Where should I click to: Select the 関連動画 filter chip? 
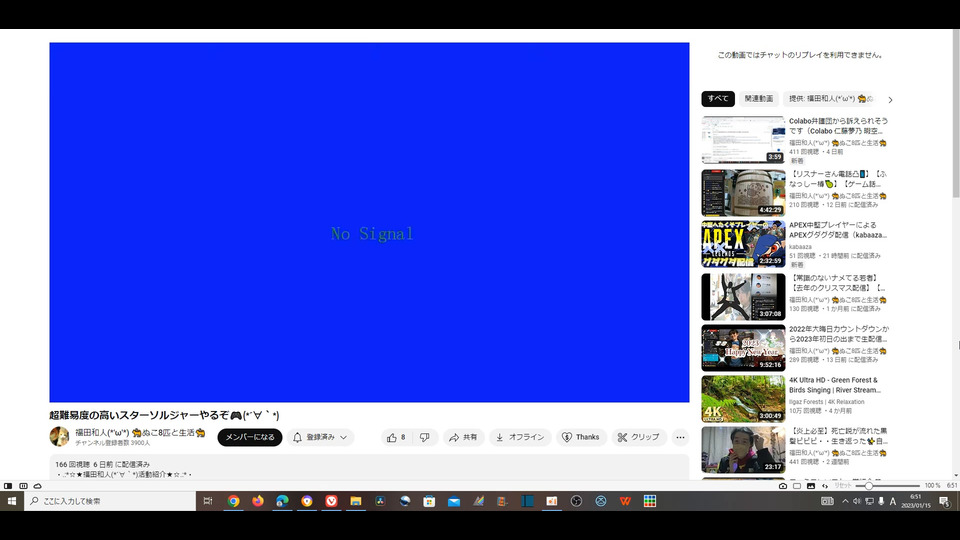759,99
